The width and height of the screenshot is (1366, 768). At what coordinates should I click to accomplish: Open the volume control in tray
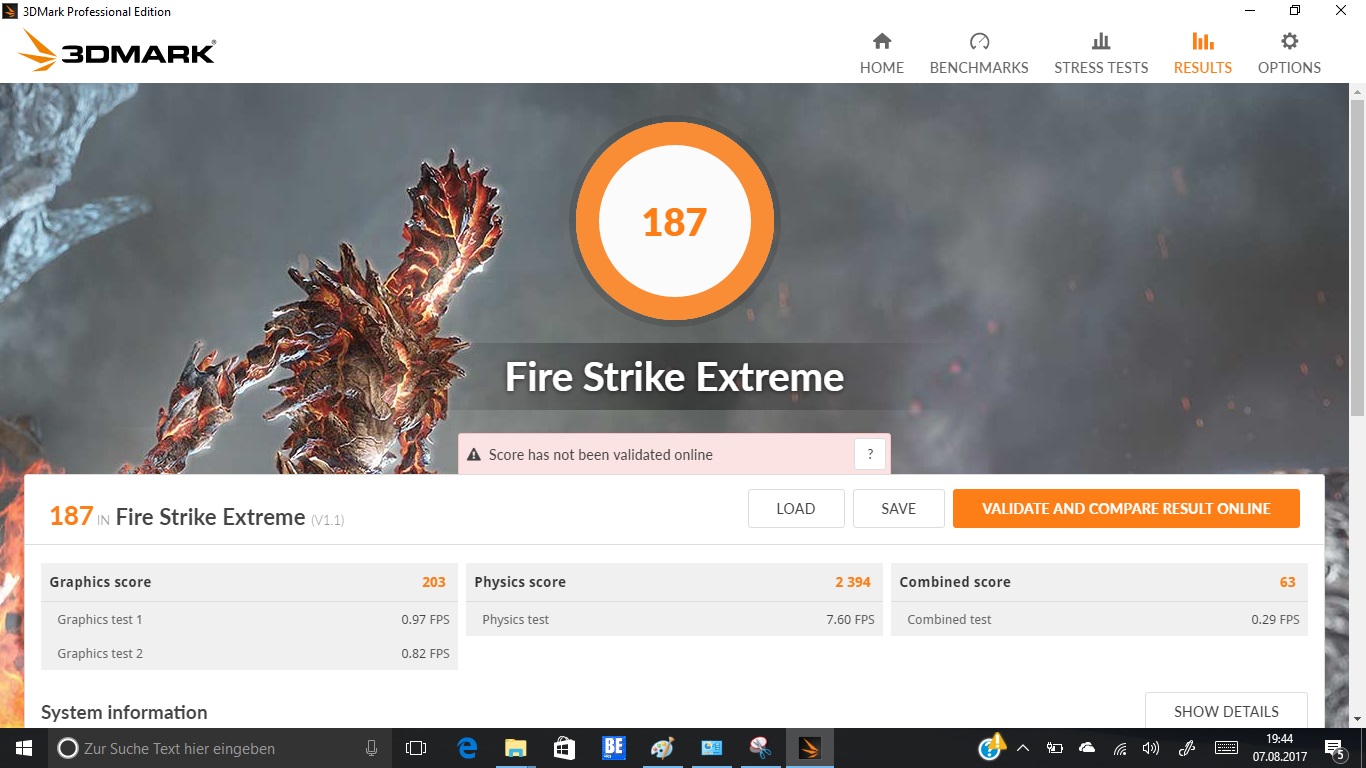click(x=1151, y=748)
